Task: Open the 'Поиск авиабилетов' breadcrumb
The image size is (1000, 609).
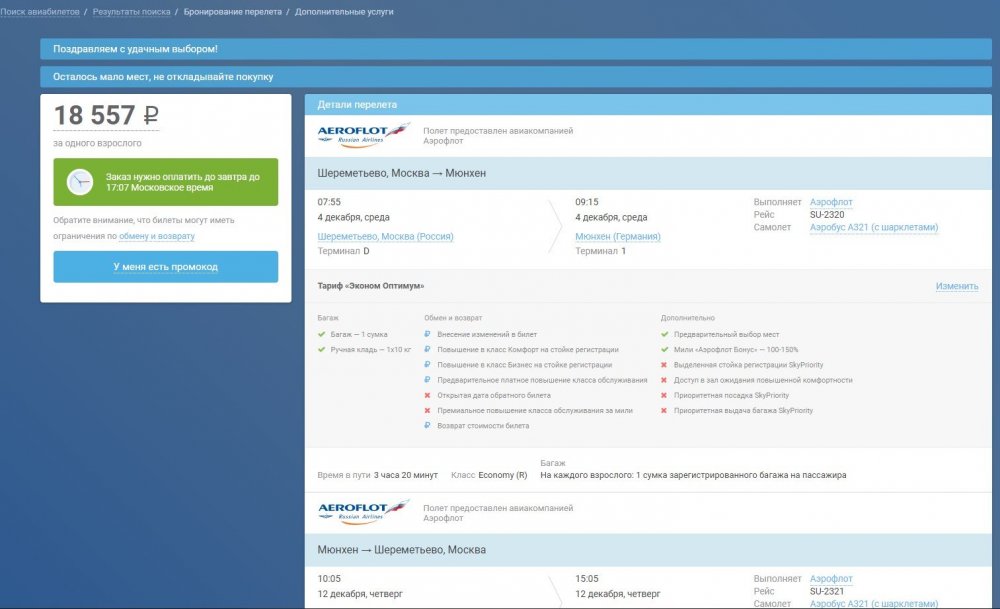Action: pos(40,11)
